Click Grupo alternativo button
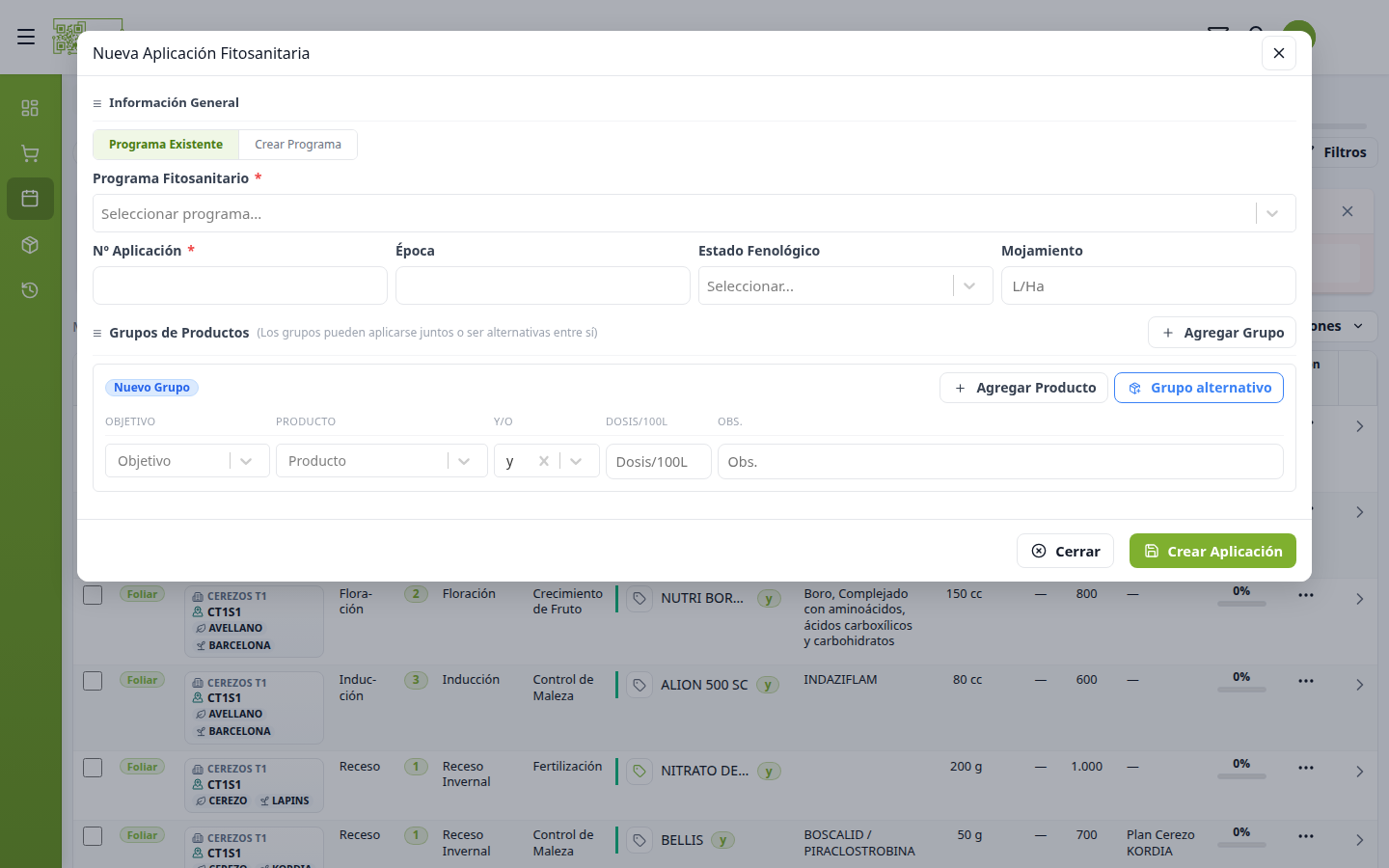The image size is (1389, 868). (x=1199, y=388)
